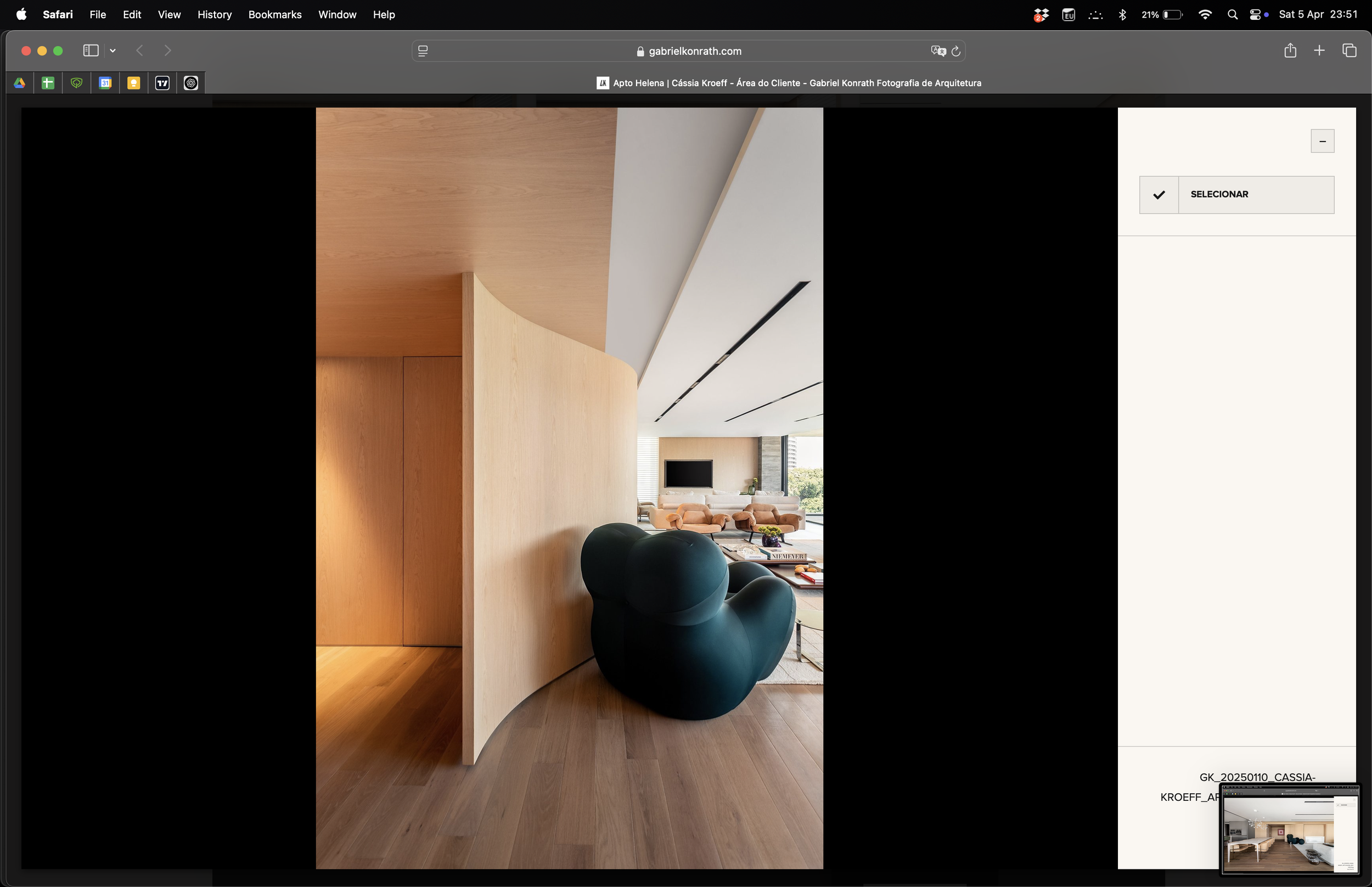The width and height of the screenshot is (1372, 887).
Task: Open the Google Keep pinned tab
Action: (x=133, y=83)
